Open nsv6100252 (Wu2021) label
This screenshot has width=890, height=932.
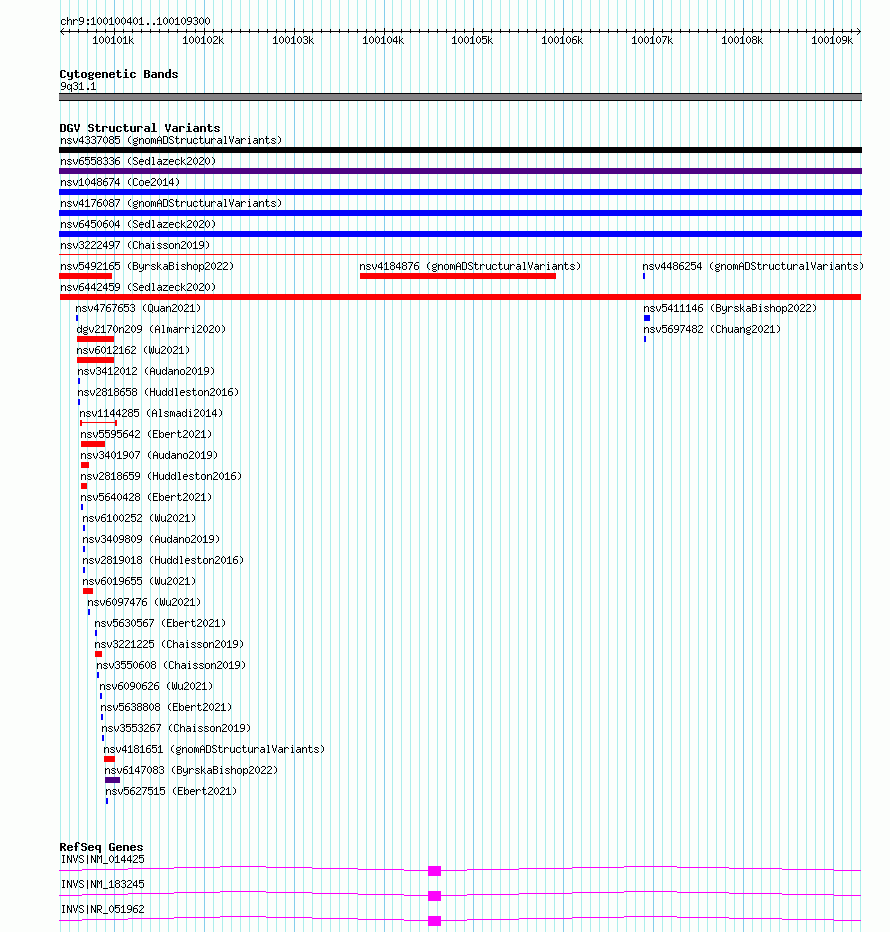click(x=139, y=518)
